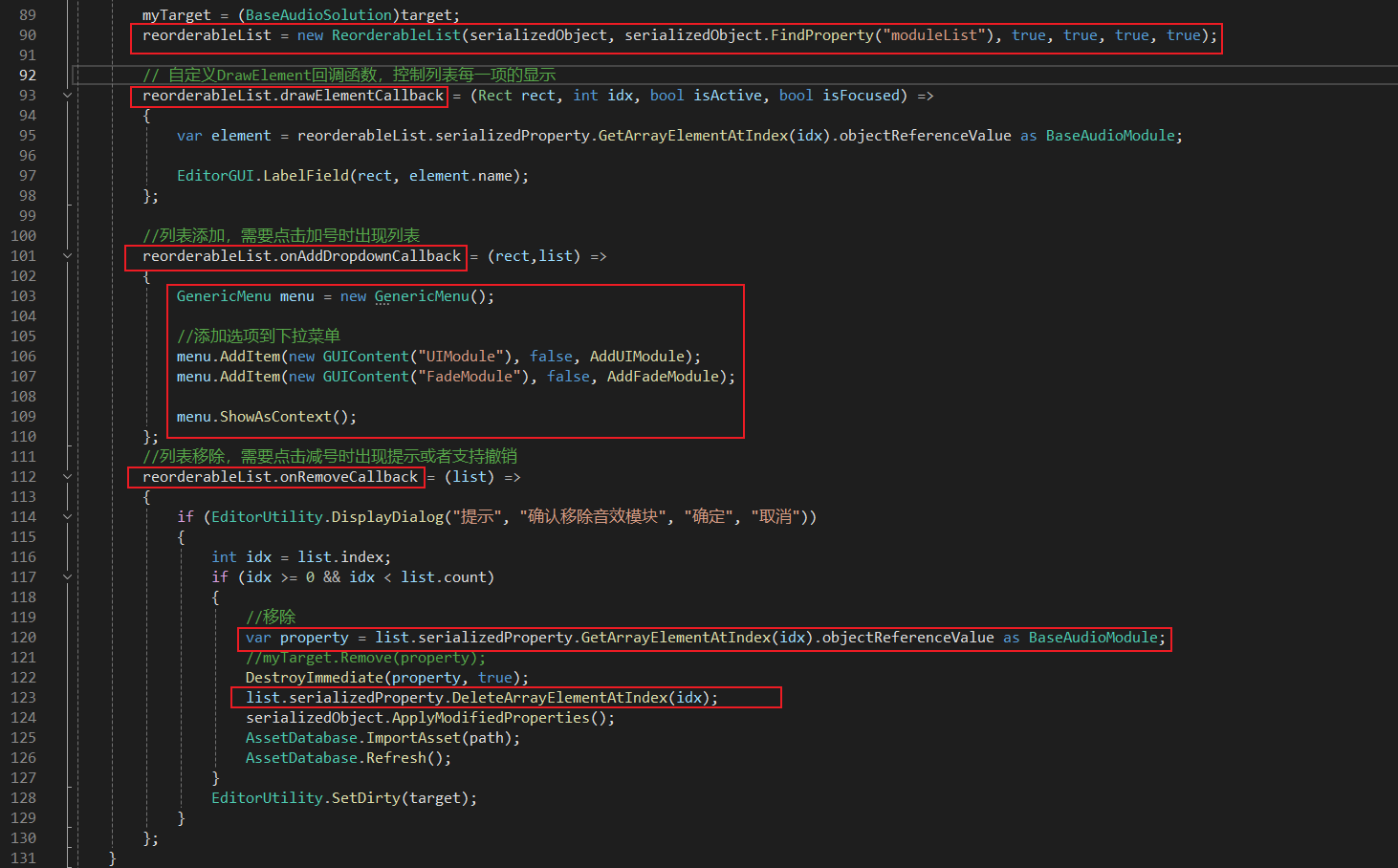
Task: Click the ReorderableList constructor type name
Action: [396, 35]
